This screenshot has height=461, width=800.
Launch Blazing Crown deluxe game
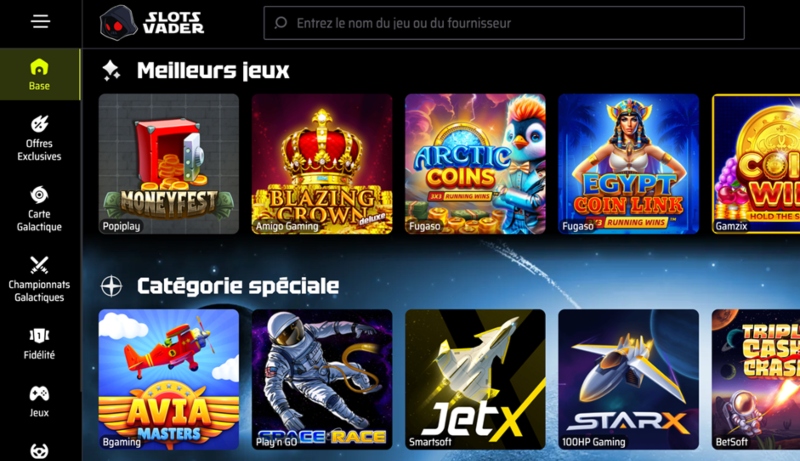tap(322, 164)
